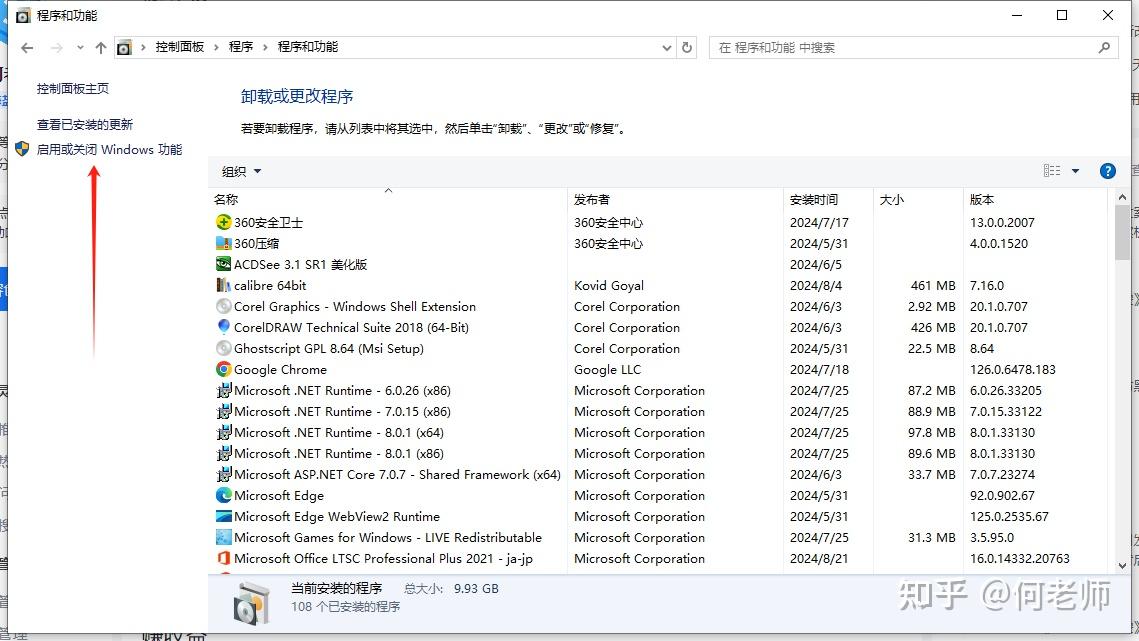This screenshot has height=641, width=1139.
Task: Select the calibre 64bit program name
Action: [x=270, y=286]
